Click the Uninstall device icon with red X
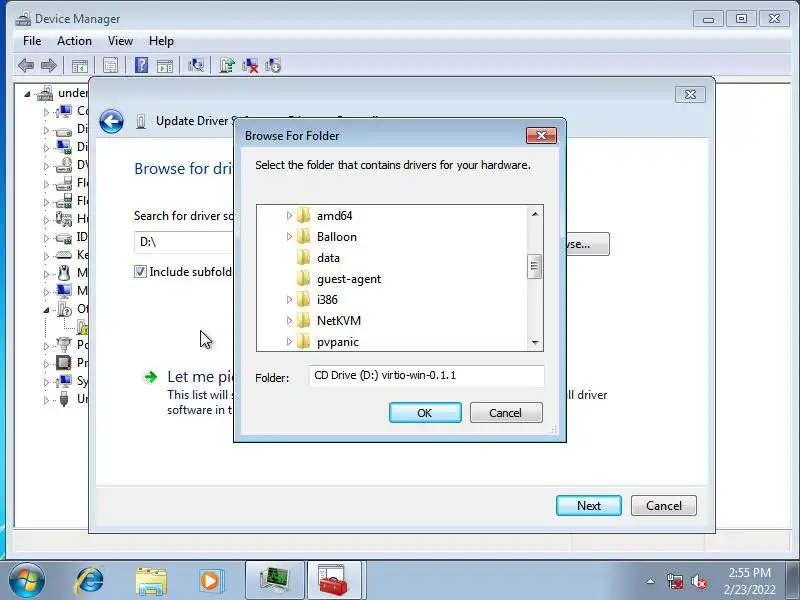Viewport: 800px width, 600px height. (x=250, y=65)
